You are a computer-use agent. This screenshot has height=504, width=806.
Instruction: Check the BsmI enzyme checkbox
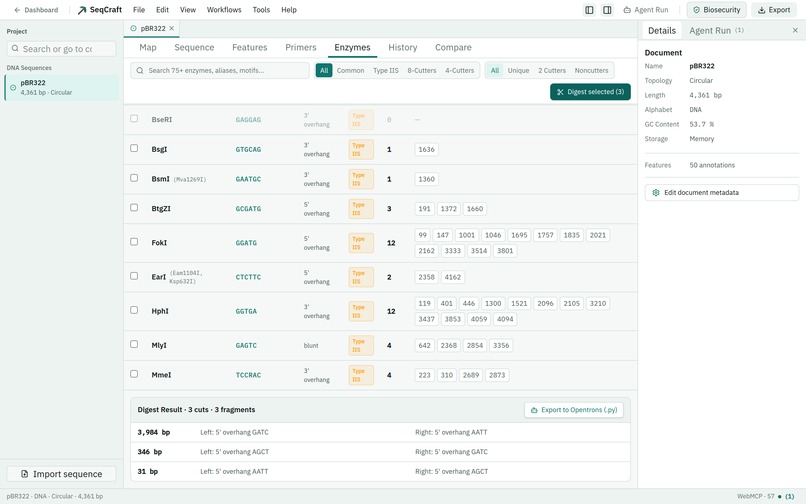(x=134, y=178)
